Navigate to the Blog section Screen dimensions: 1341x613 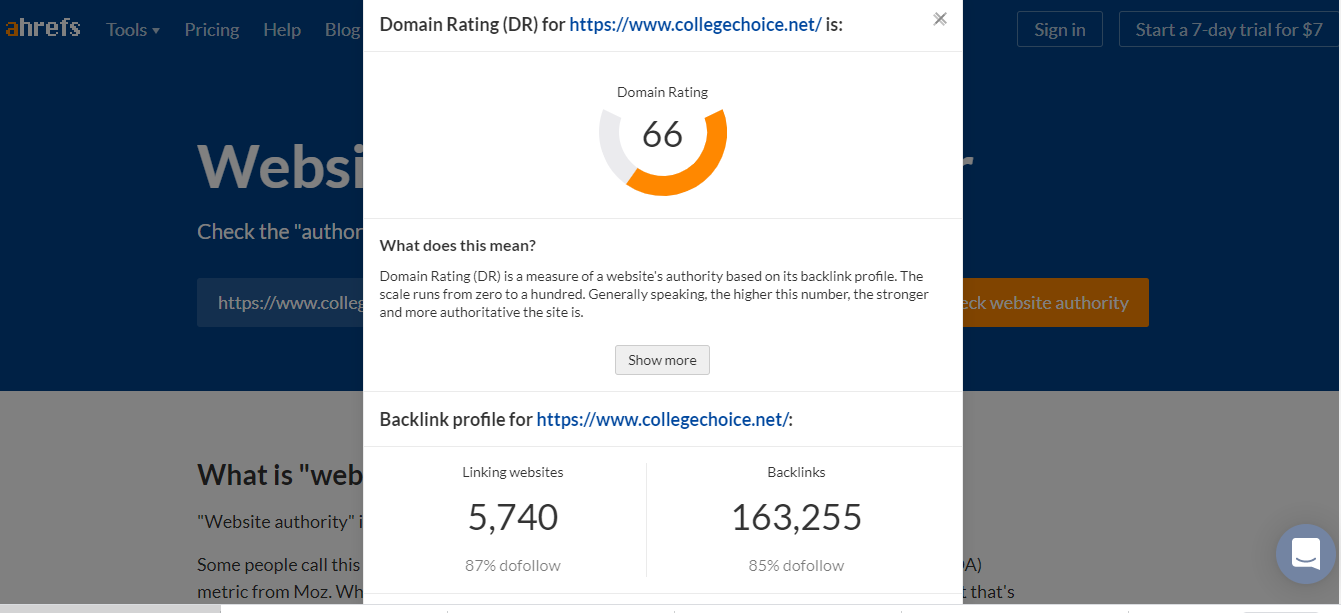[x=342, y=29]
